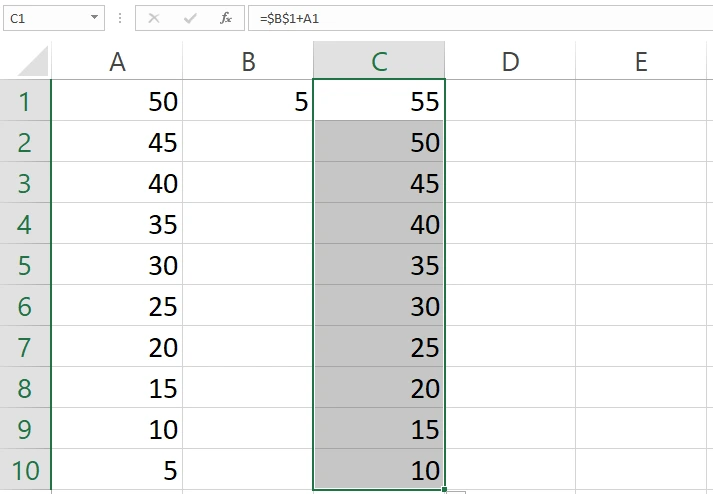Viewport: 713px width, 494px height.
Task: Click the Enter checkmark formula bar icon
Action: click(x=190, y=18)
